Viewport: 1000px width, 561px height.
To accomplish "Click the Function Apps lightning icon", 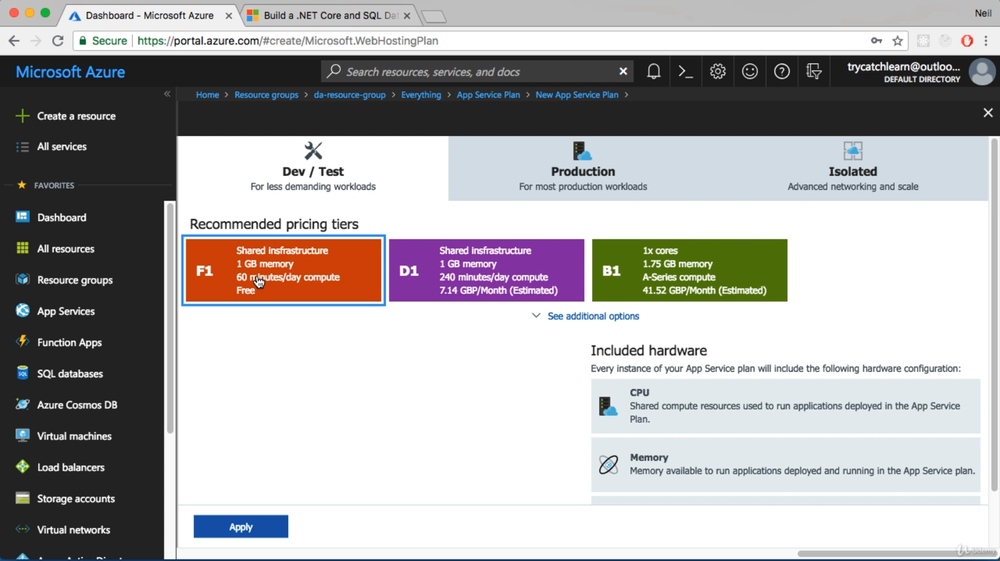I will coord(22,342).
